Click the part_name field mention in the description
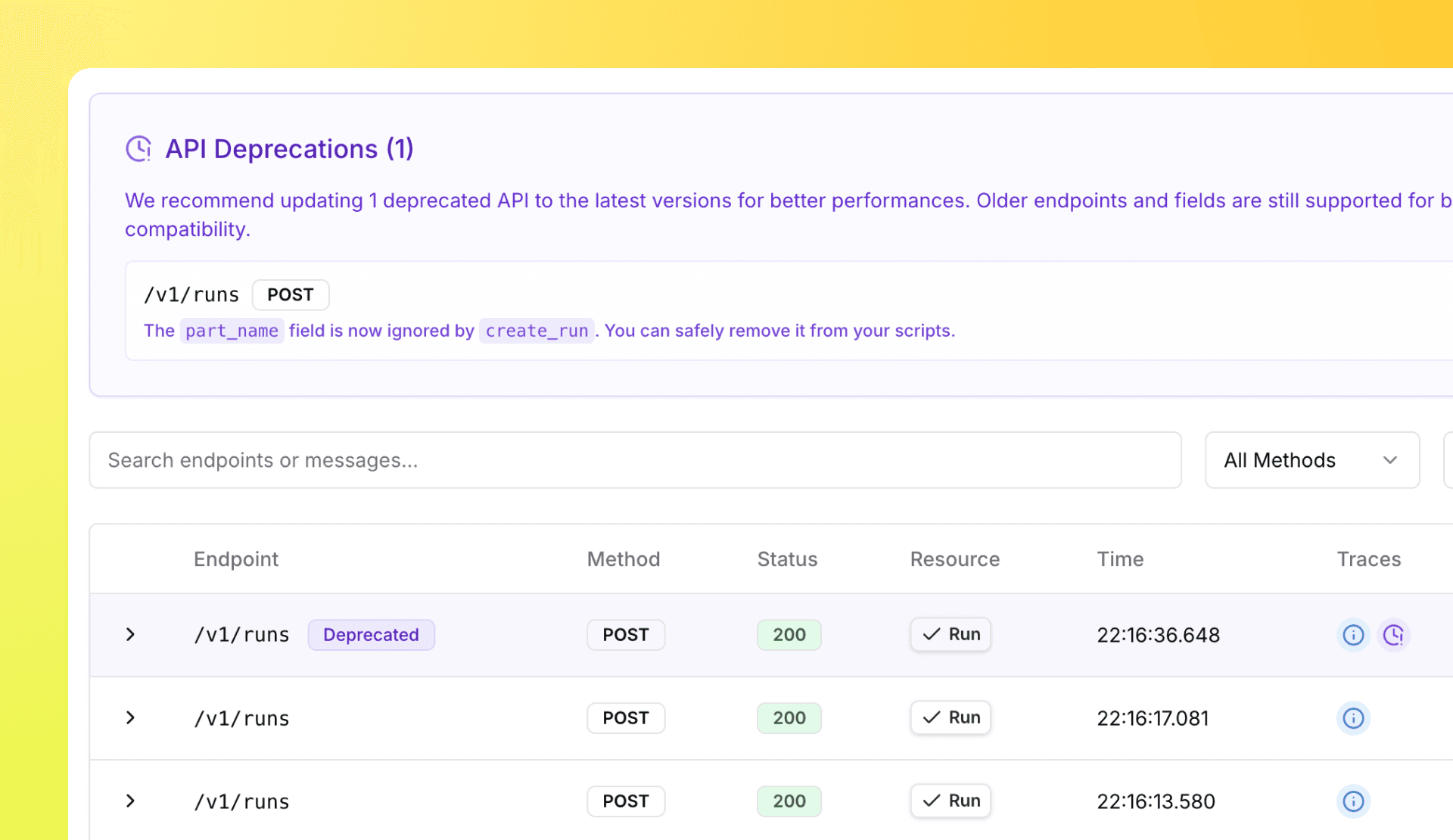The width and height of the screenshot is (1453, 840). 232,331
